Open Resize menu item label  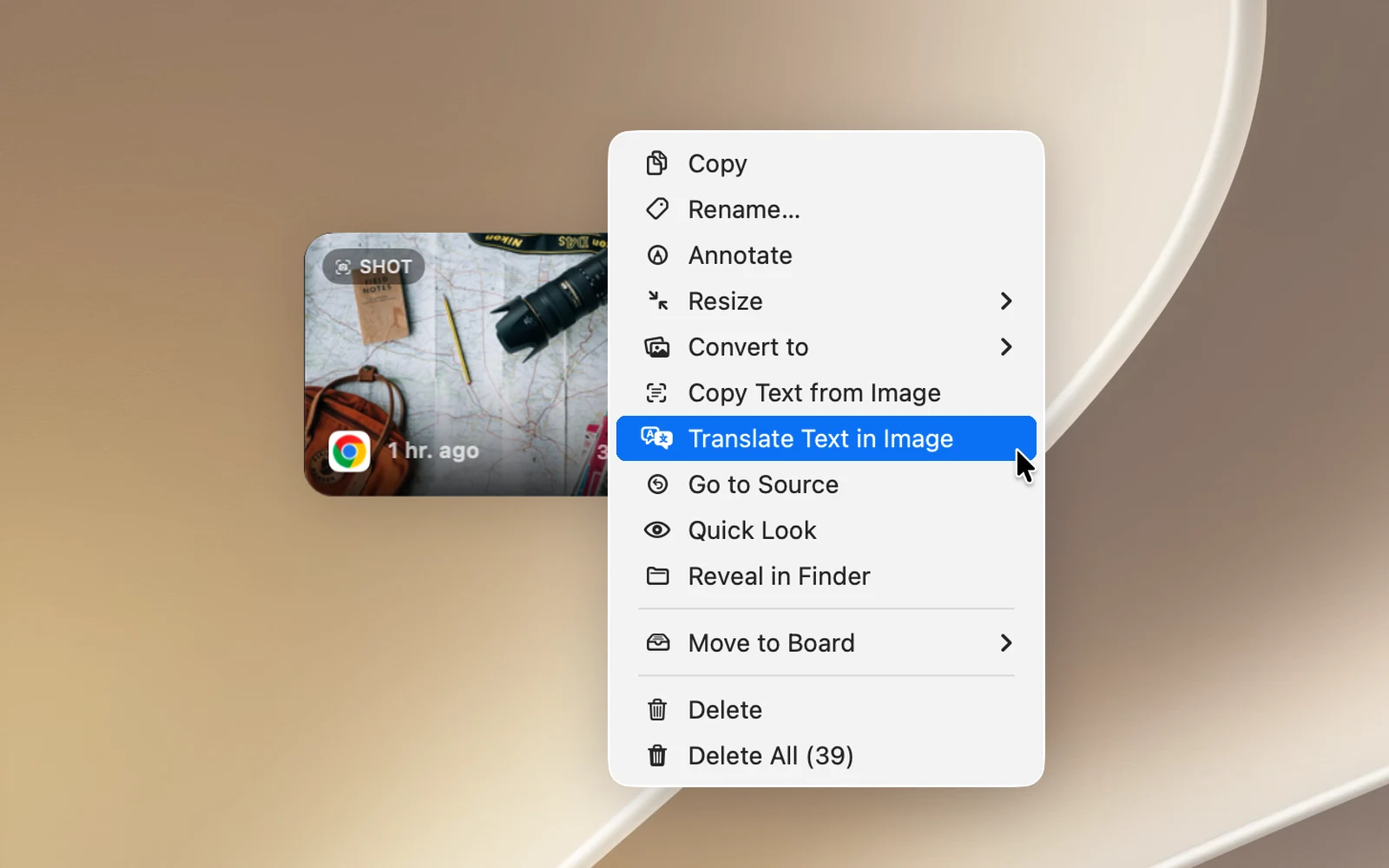725,301
